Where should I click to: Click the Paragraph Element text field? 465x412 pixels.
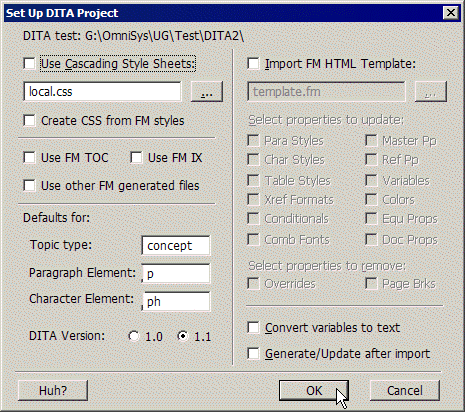(x=176, y=274)
